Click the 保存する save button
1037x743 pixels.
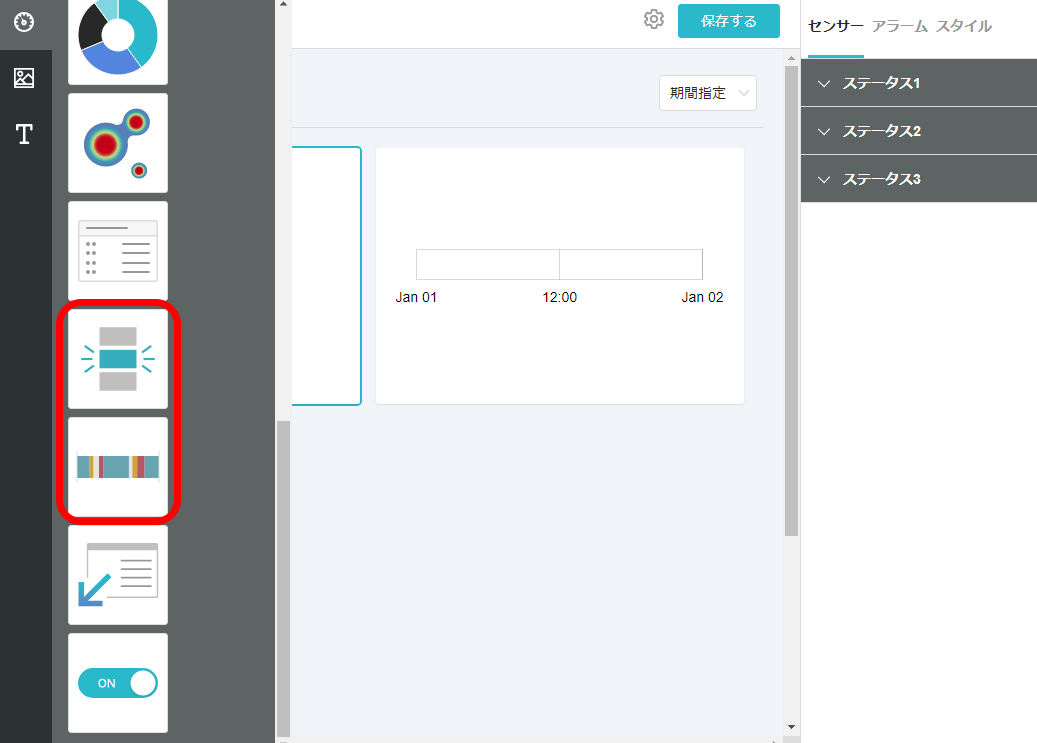729,21
